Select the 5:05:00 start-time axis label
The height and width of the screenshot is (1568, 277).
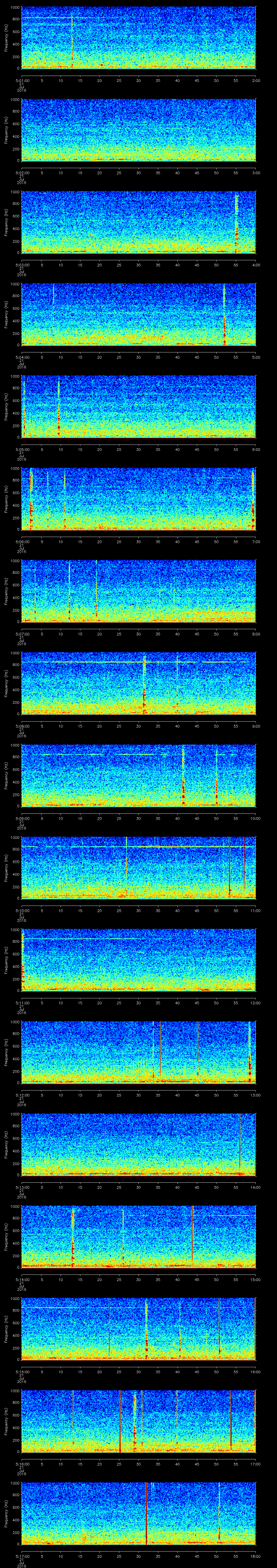[x=22, y=449]
